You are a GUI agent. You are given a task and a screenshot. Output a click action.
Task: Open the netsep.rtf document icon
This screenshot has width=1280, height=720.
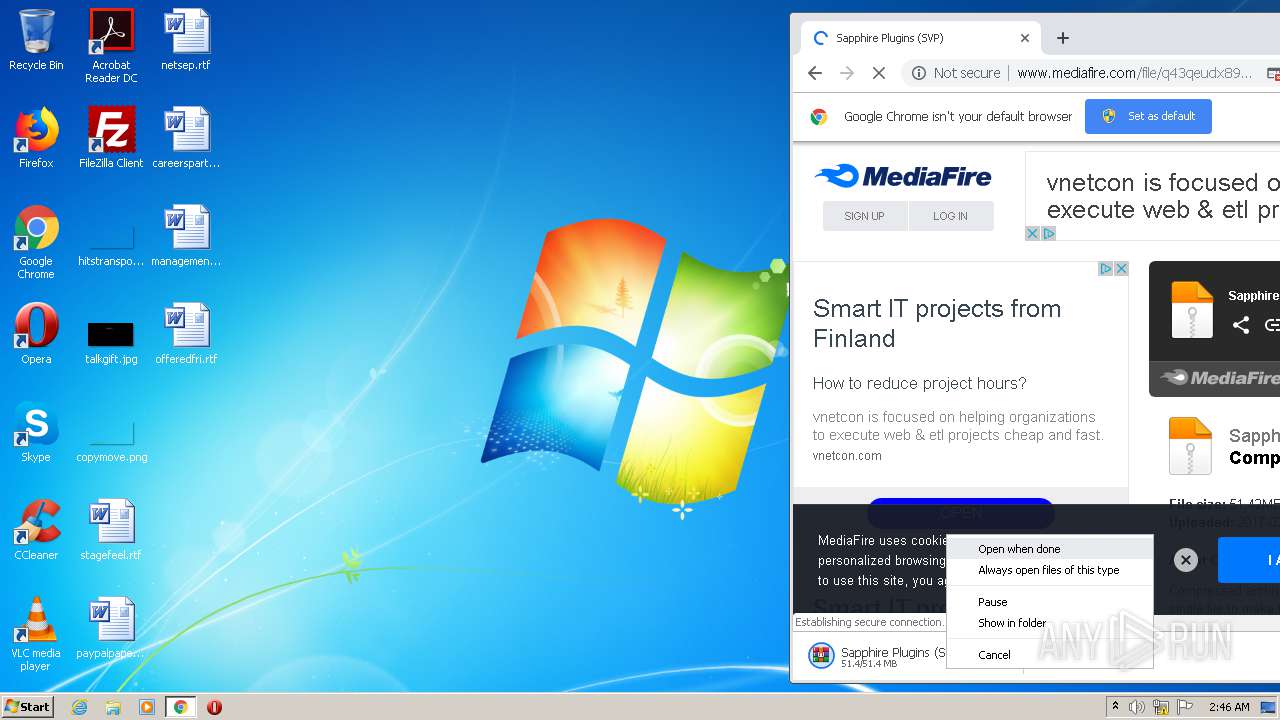186,40
